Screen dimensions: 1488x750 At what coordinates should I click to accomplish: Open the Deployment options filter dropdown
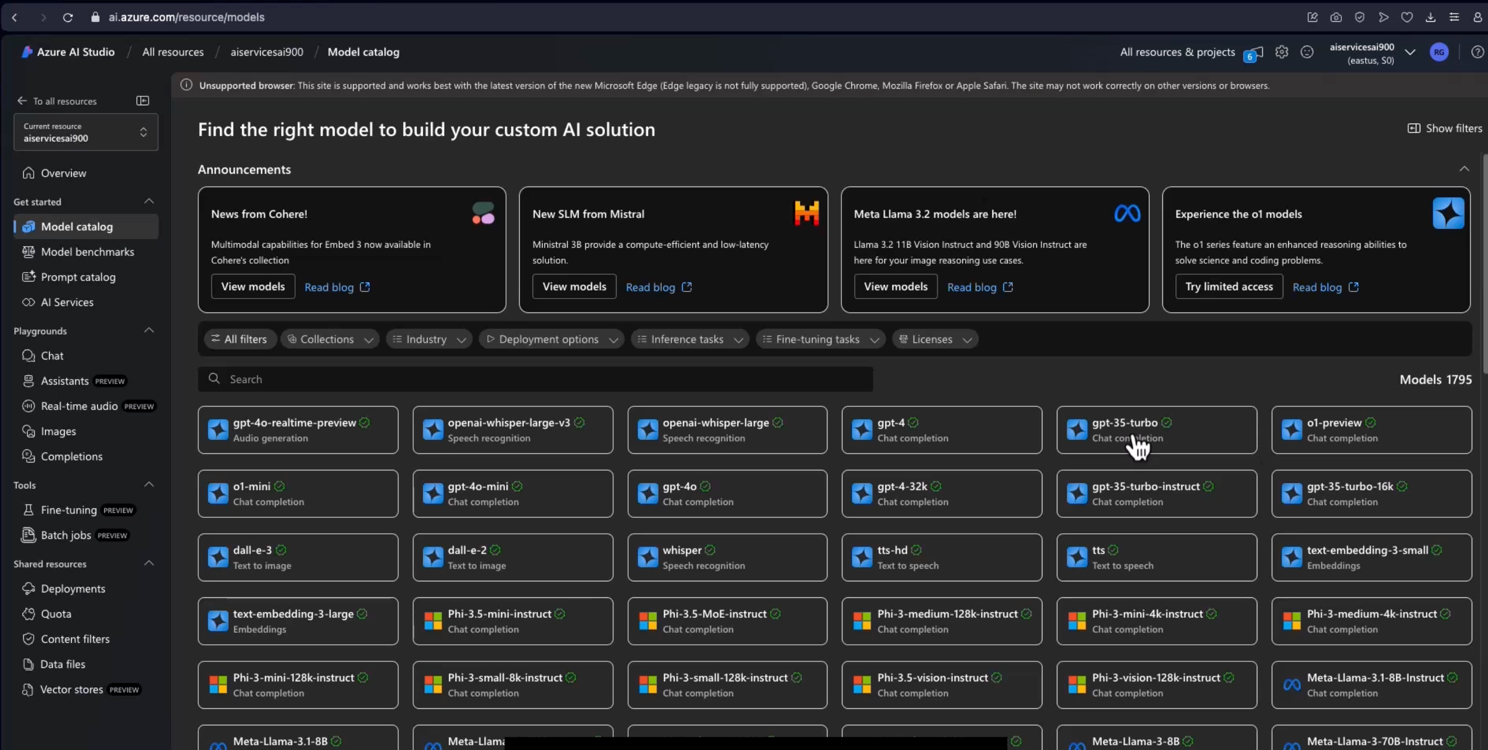coord(551,339)
